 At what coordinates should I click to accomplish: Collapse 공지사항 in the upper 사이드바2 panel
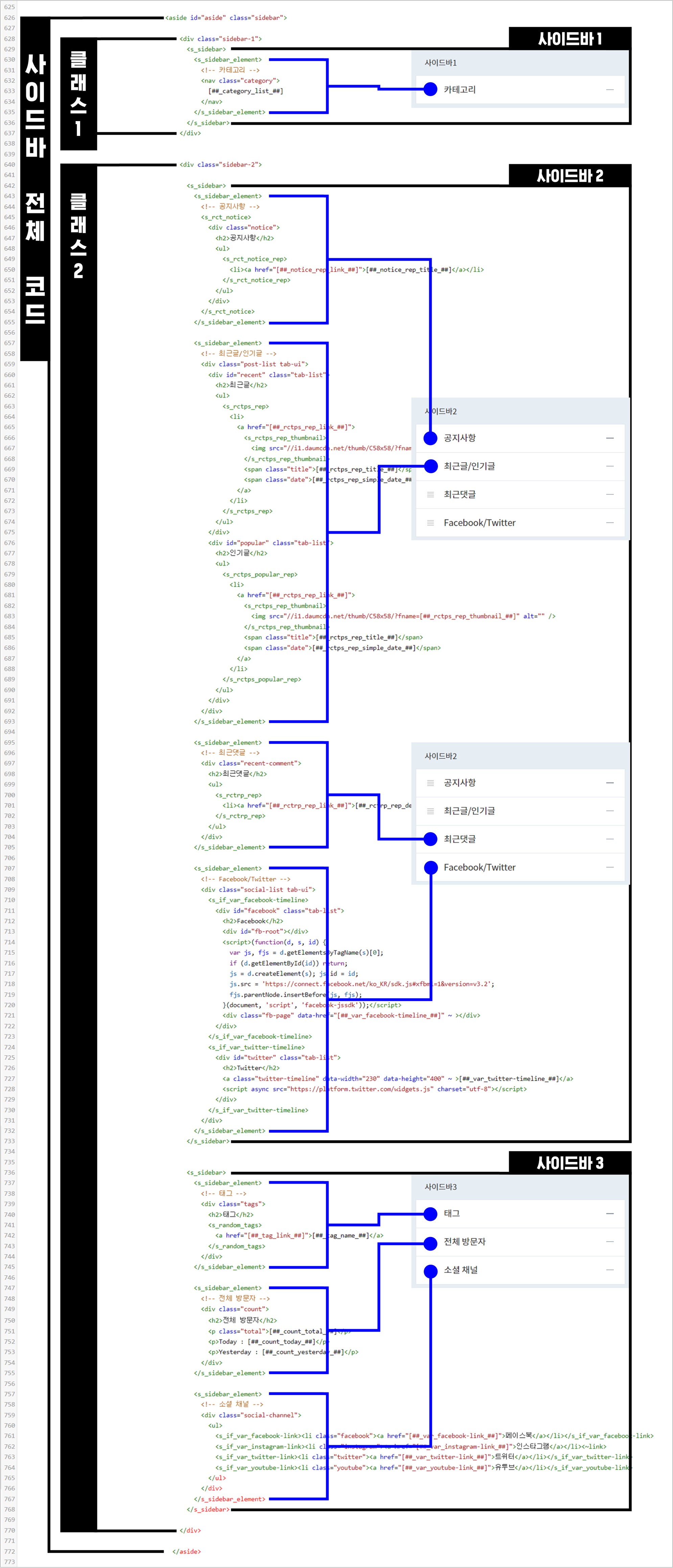point(610,438)
